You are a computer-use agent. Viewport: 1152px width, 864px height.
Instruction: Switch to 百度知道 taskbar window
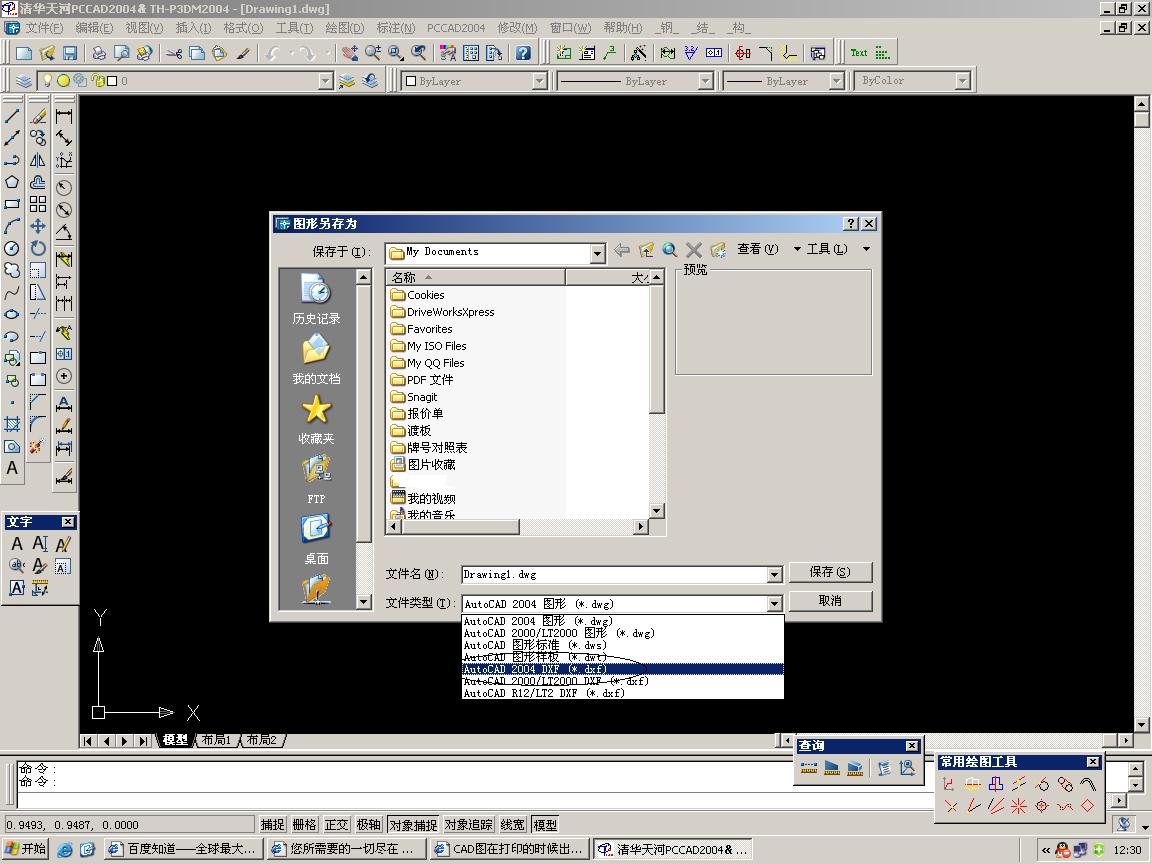pyautogui.click(x=184, y=849)
